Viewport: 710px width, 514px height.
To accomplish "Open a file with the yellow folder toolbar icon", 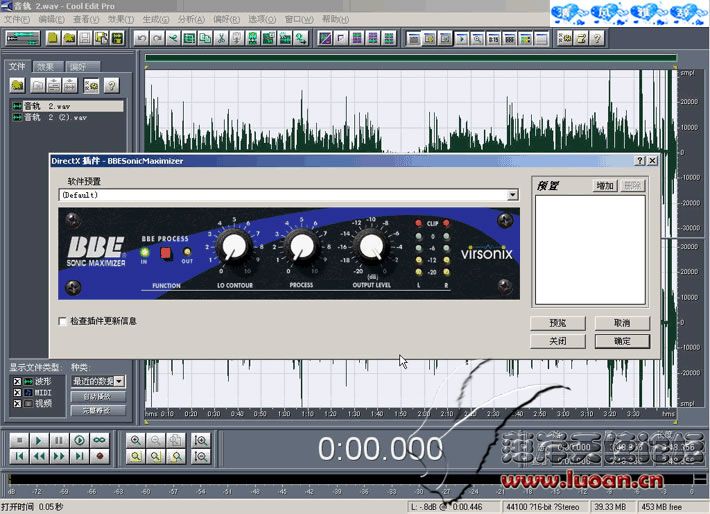I will pos(69,38).
